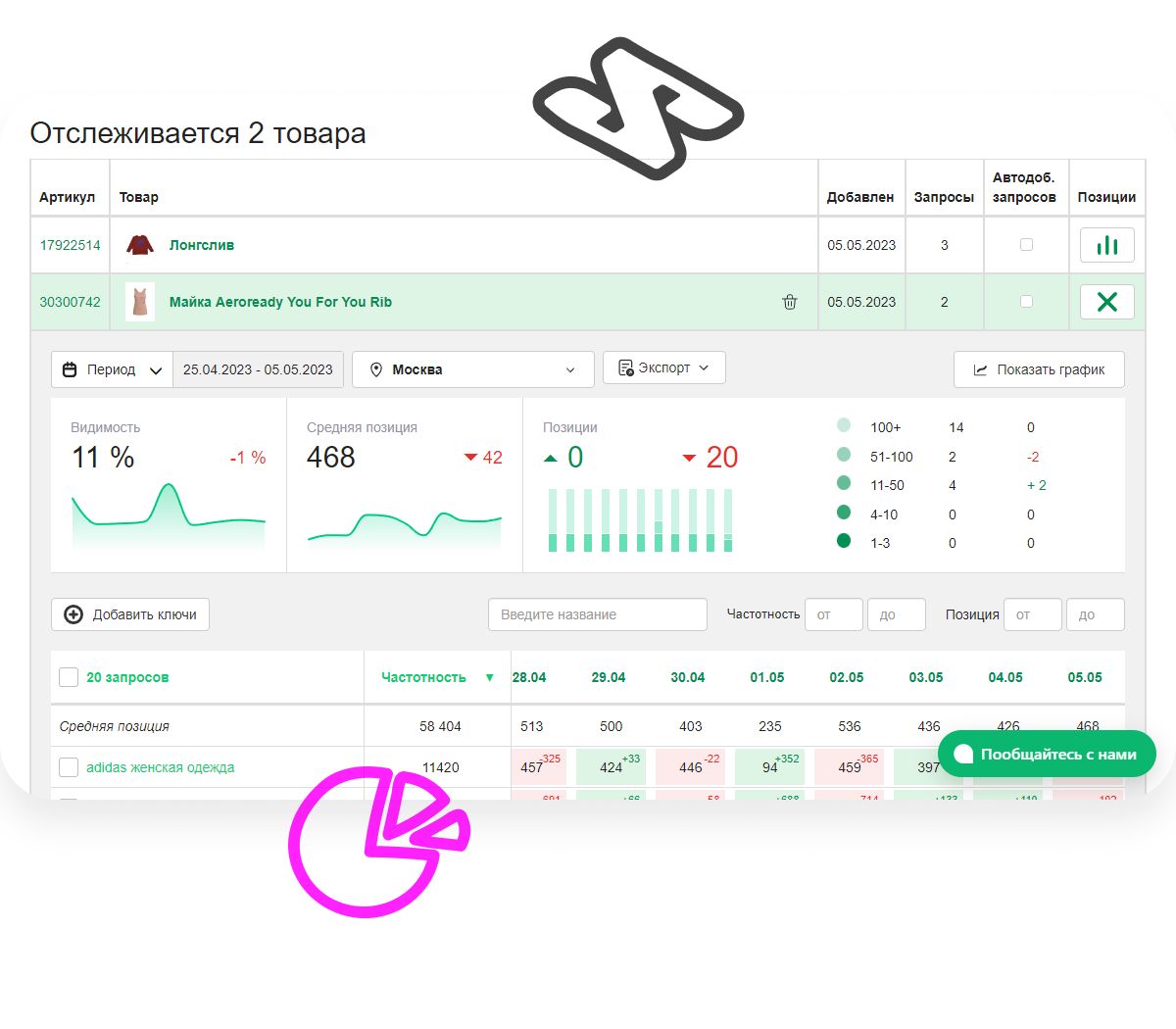Delete Майка Aeroready using trash icon
Viewport: 1176px width, 1029px height.
(x=789, y=302)
